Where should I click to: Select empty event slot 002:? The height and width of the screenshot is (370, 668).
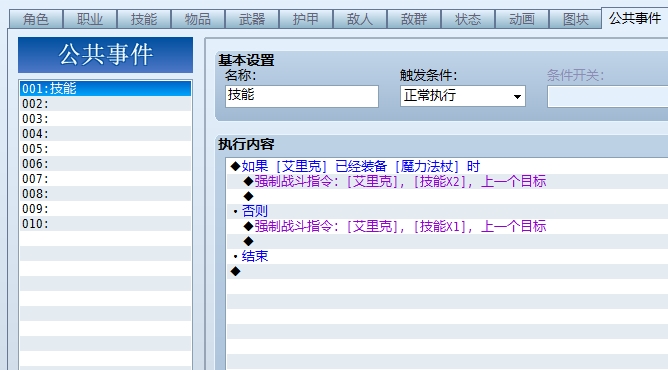105,103
